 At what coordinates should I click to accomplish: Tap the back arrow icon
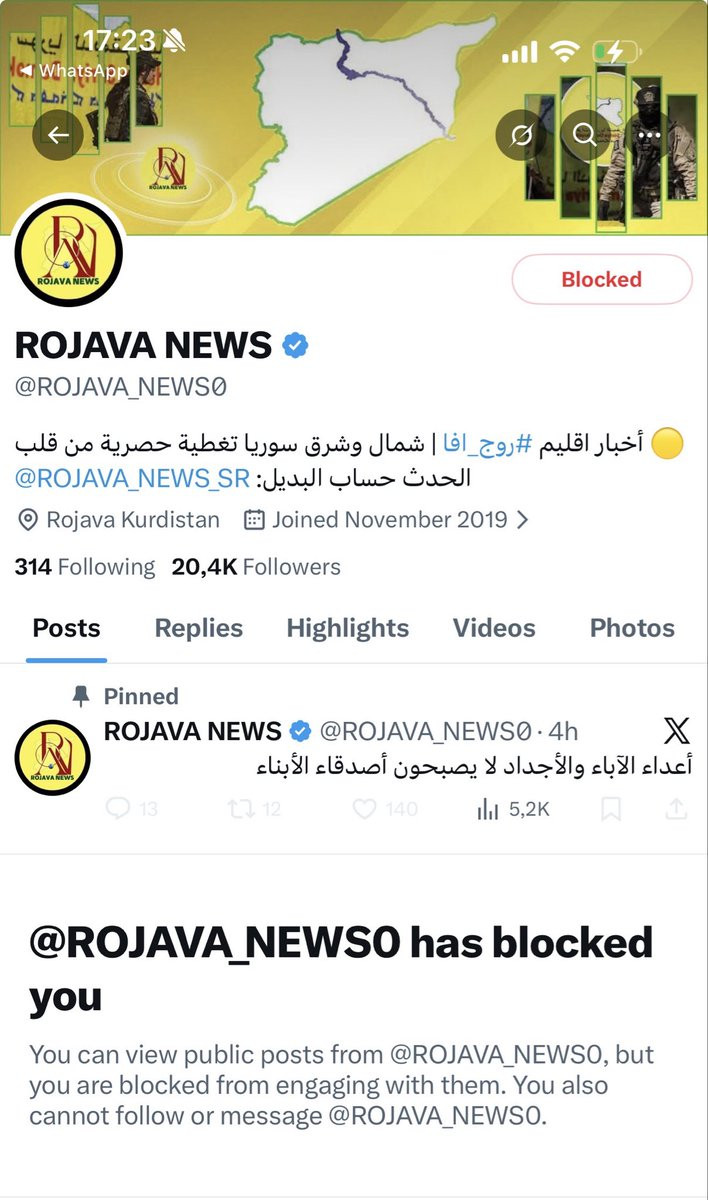pos(58,135)
